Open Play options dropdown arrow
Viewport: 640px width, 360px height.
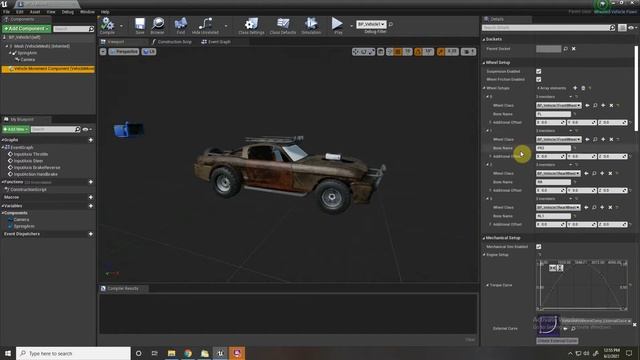point(351,26)
